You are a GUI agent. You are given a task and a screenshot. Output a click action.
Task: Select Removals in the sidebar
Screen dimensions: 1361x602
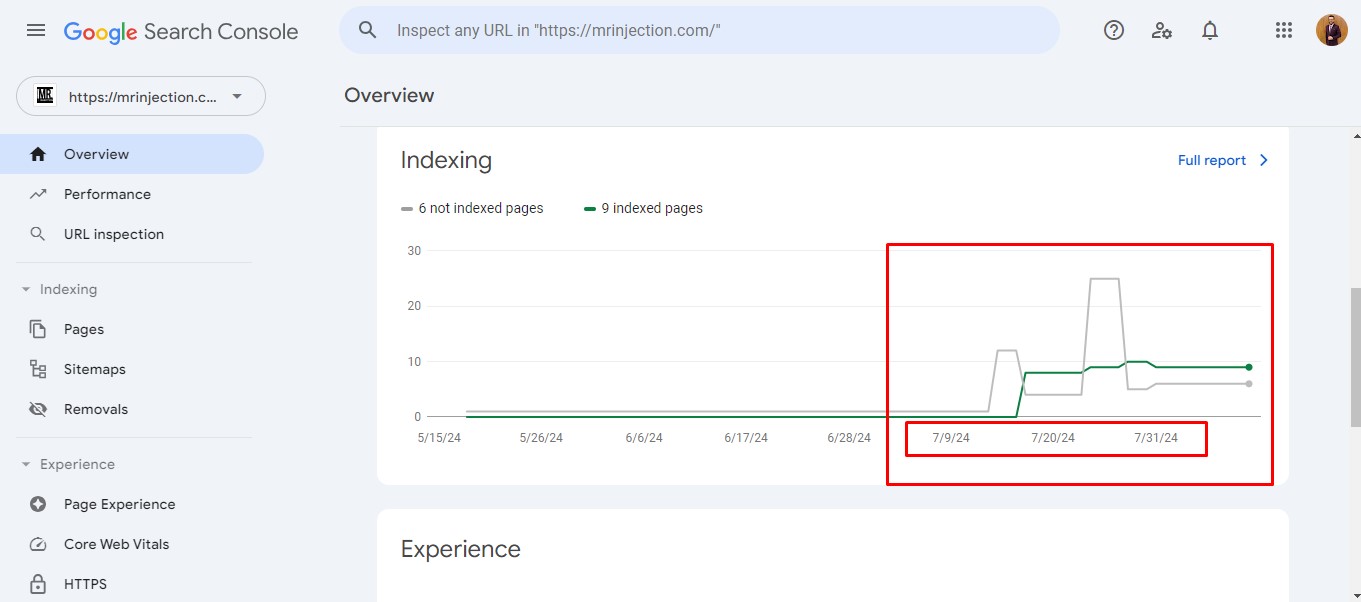click(x=95, y=409)
